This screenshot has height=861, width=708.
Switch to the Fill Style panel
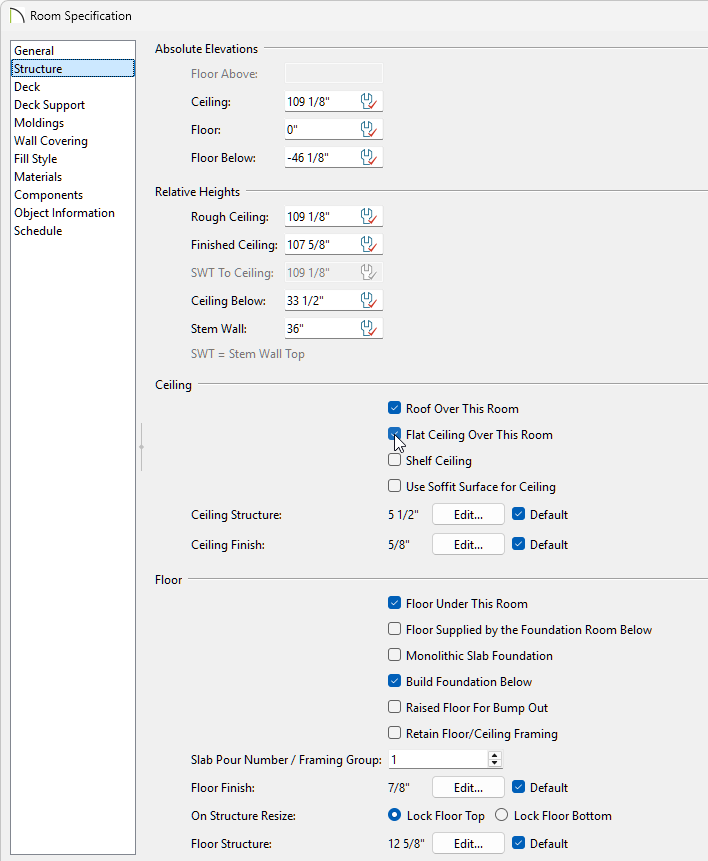click(73, 159)
